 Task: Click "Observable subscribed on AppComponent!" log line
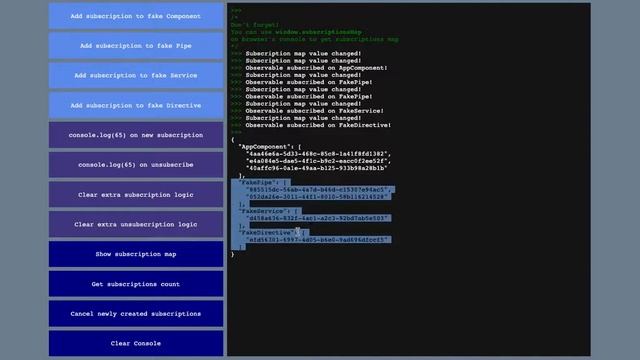click(x=316, y=68)
